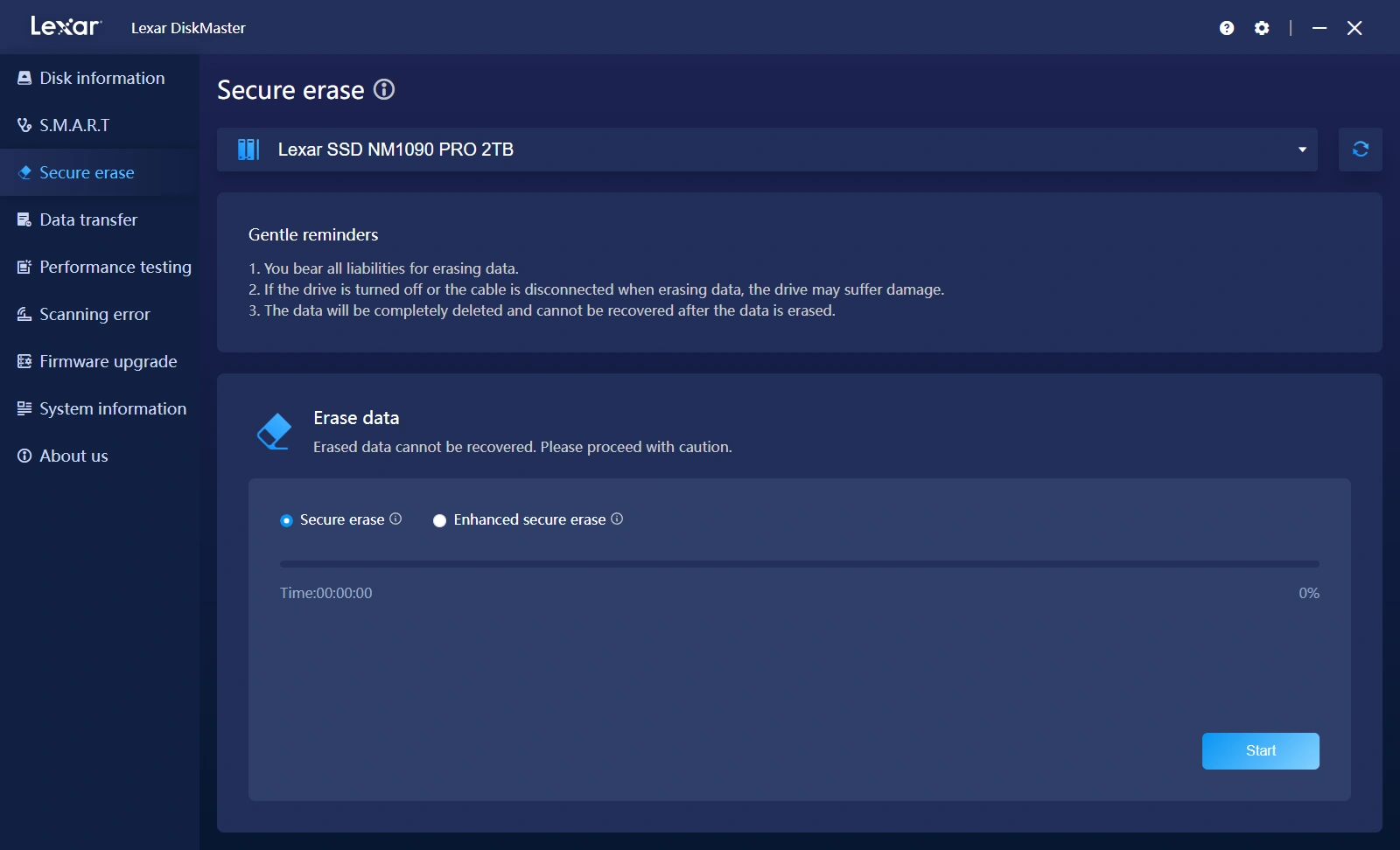
Task: Go to Disk information page
Action: tap(100, 78)
